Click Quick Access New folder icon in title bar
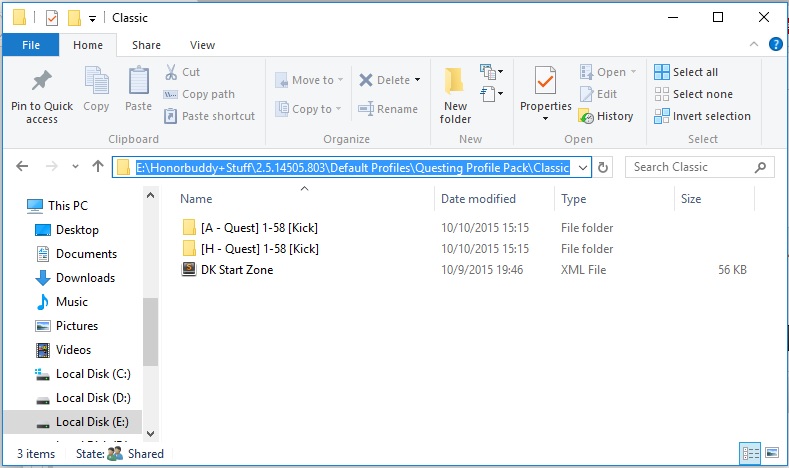Viewport: 789px width, 468px height. (x=74, y=18)
